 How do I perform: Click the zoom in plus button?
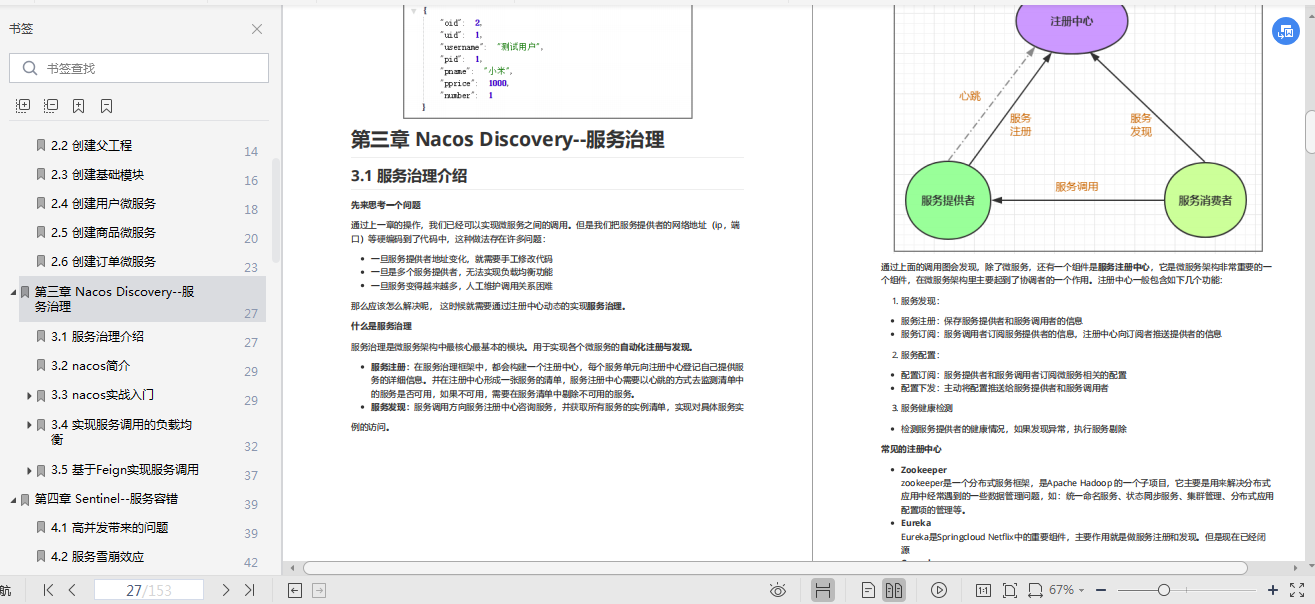click(1273, 590)
